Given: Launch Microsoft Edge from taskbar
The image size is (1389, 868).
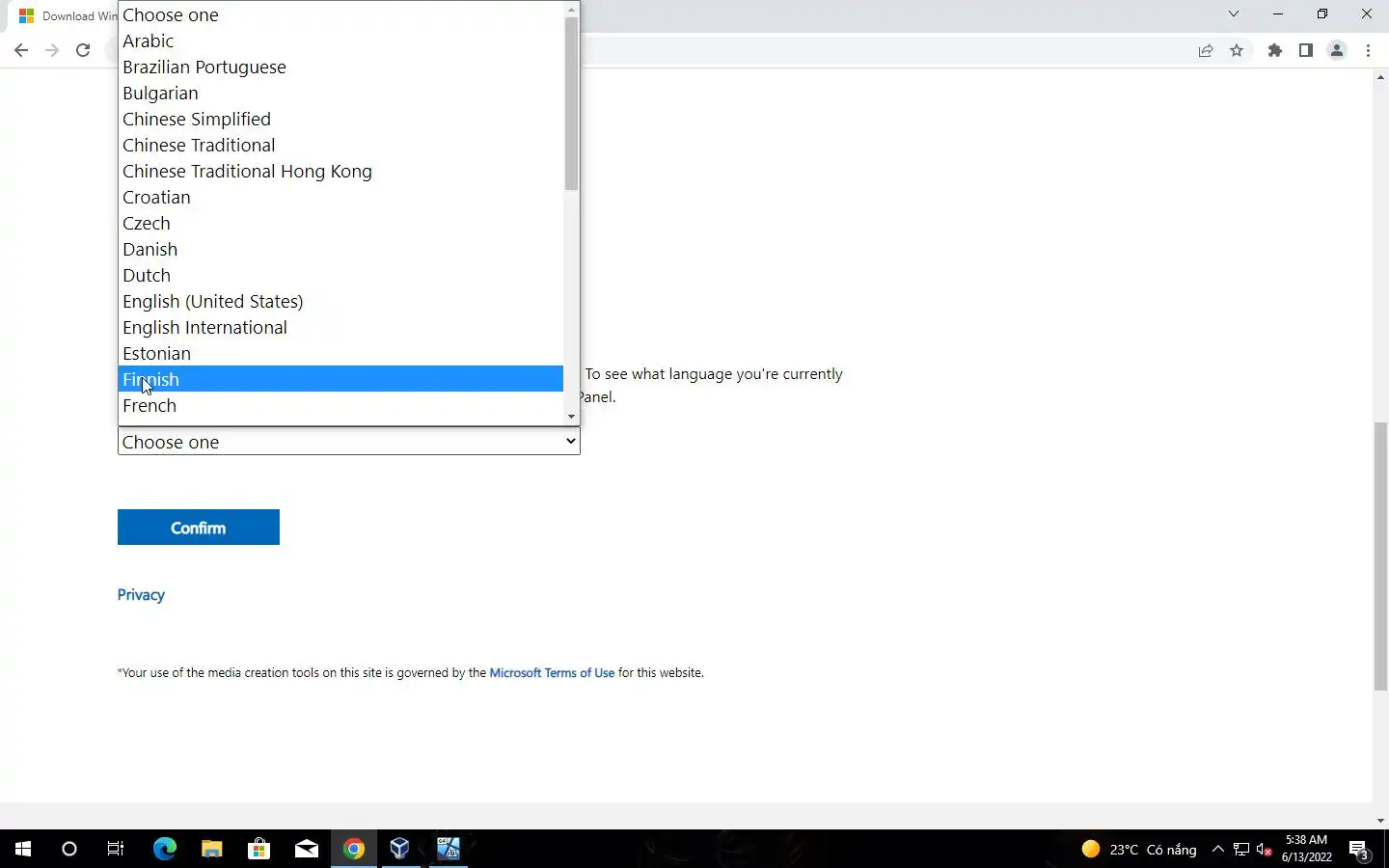Looking at the screenshot, I should (165, 849).
